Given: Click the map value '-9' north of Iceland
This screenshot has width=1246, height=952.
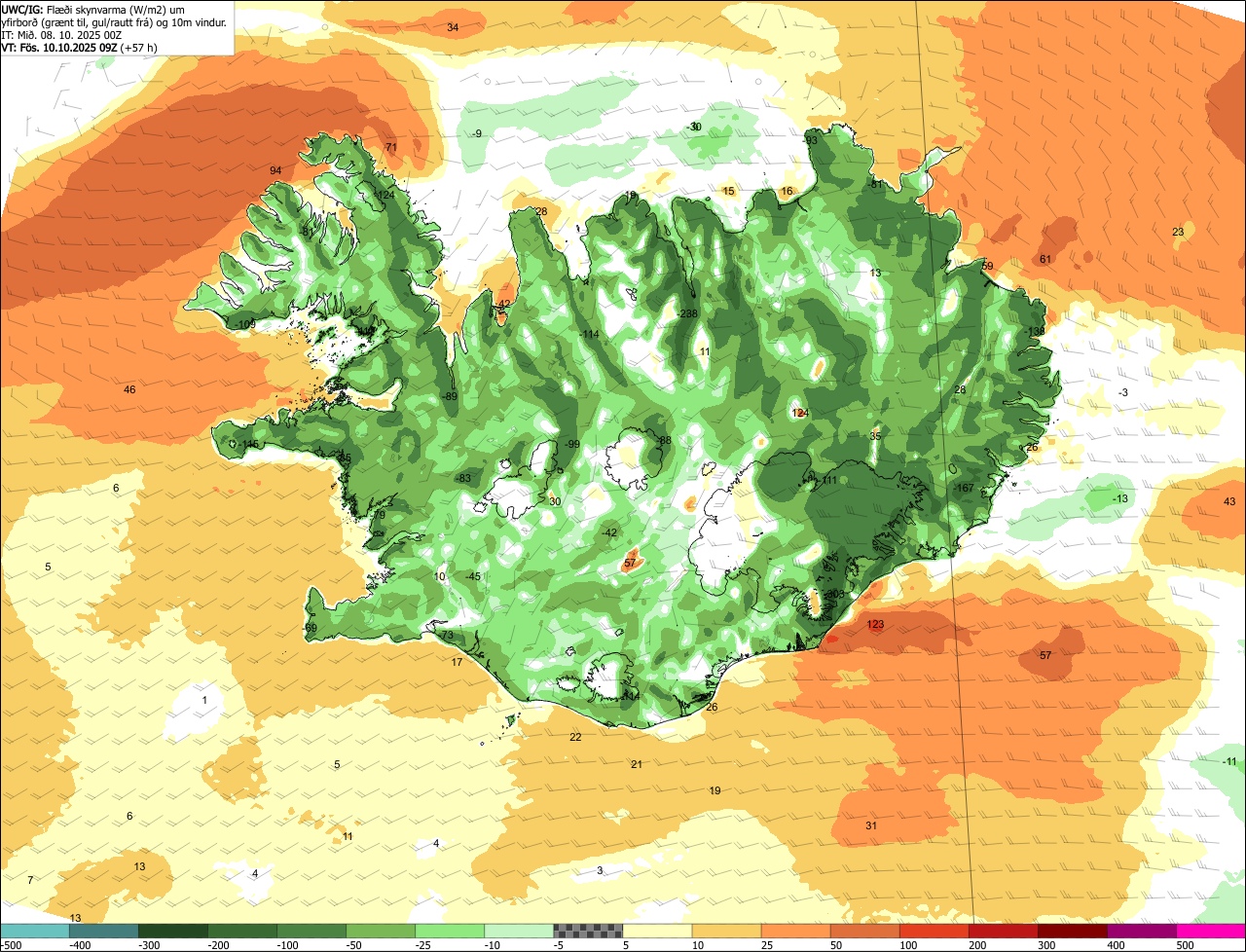Looking at the screenshot, I should 476,134.
